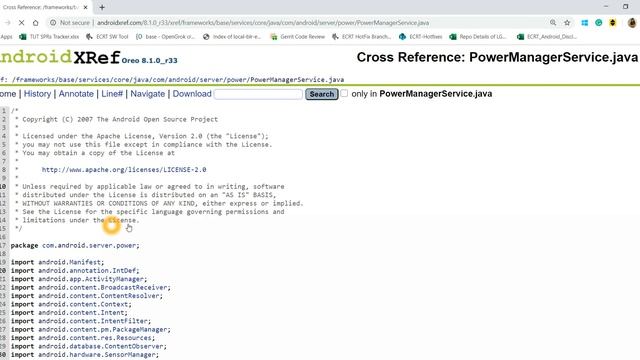Click the server folder in path breadcrumb
Image resolution: width=640 pixels, height=360 pixels.
point(211,80)
